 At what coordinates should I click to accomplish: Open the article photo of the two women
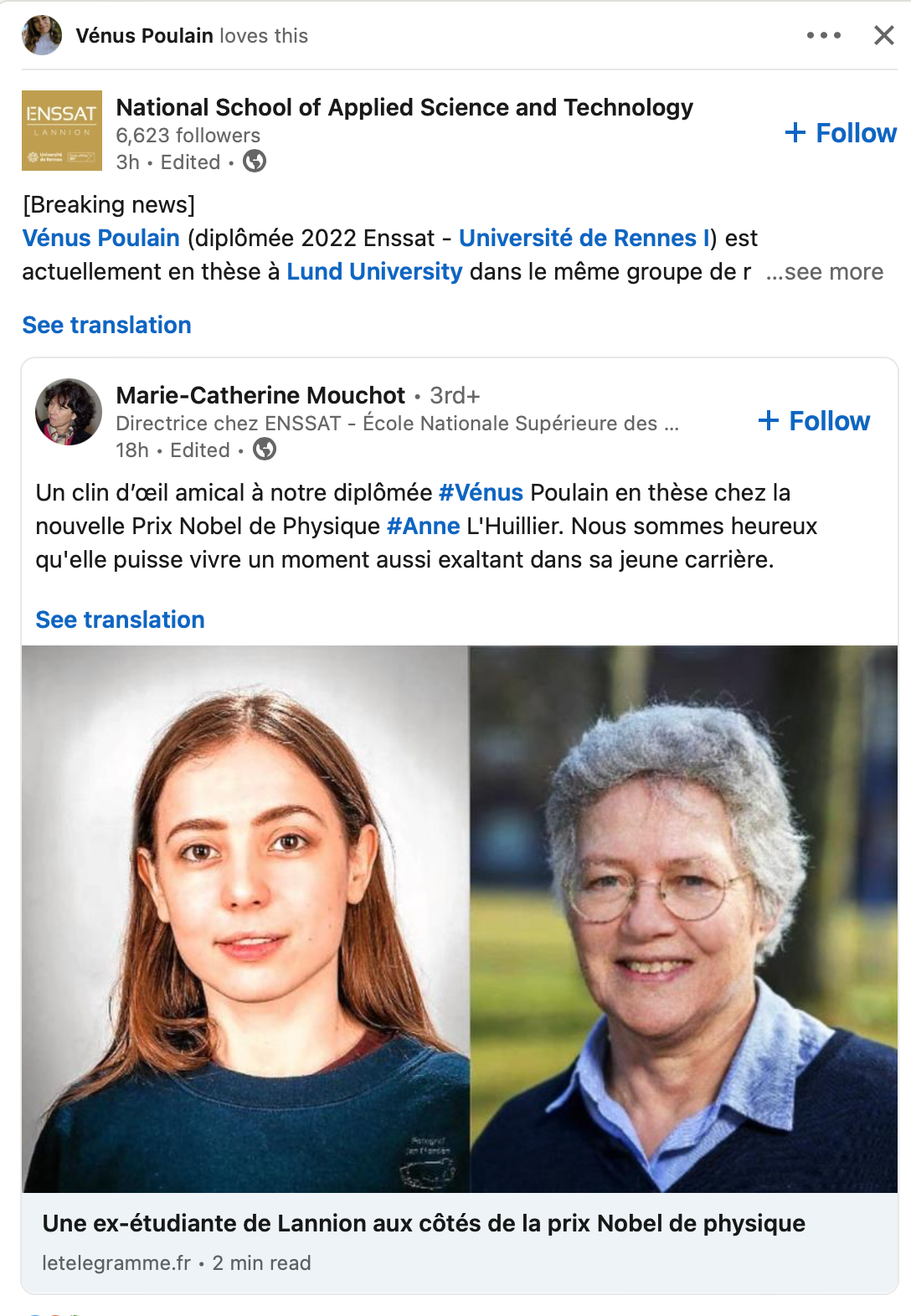[x=459, y=918]
